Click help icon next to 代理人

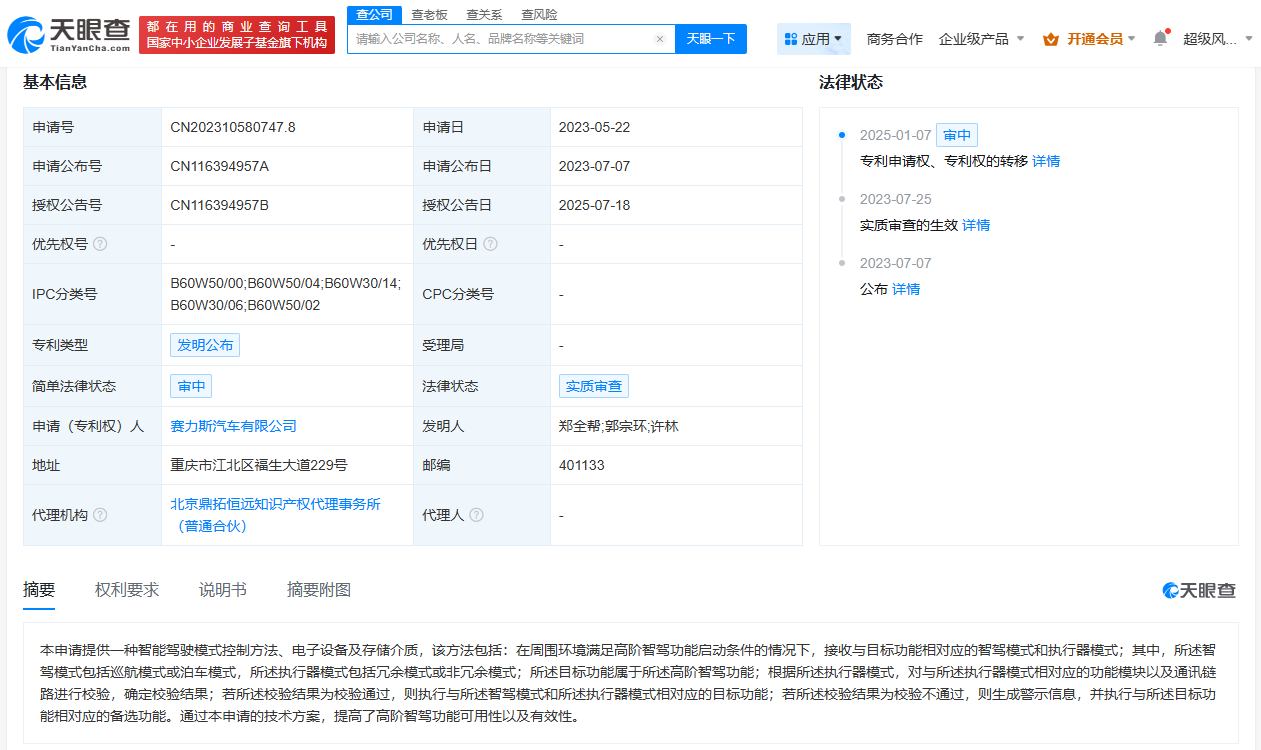coord(476,515)
